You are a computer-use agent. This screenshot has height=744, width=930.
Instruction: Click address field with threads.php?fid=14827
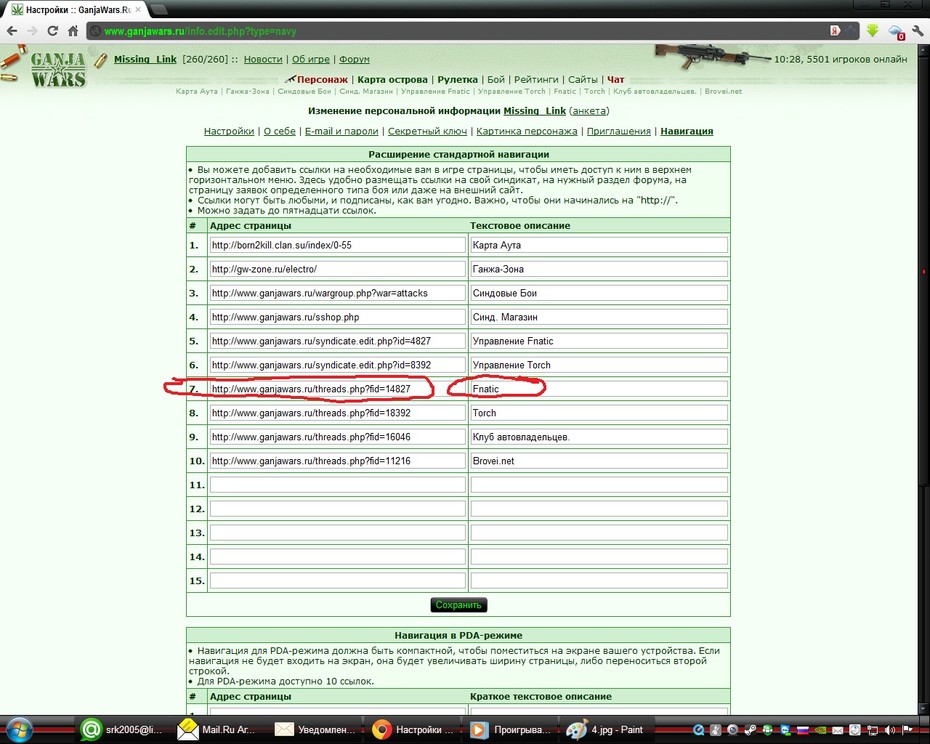point(337,389)
